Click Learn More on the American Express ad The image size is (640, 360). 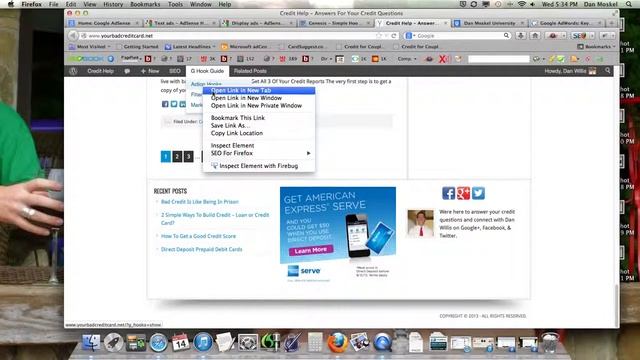pyautogui.click(x=311, y=250)
